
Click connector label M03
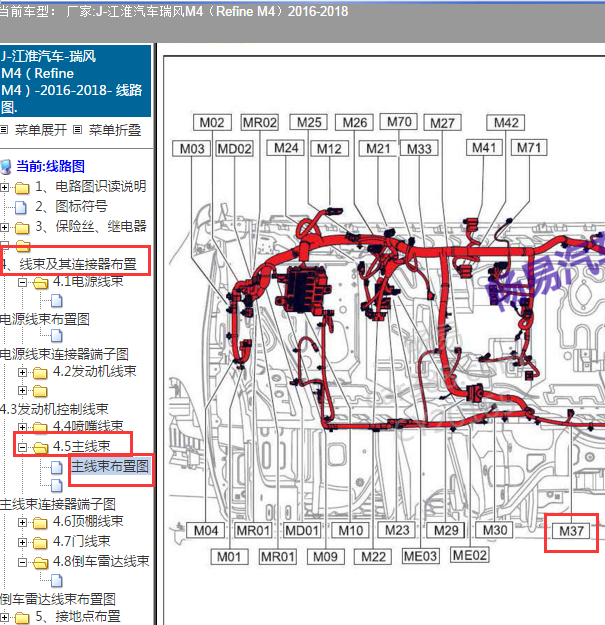[x=192, y=149]
